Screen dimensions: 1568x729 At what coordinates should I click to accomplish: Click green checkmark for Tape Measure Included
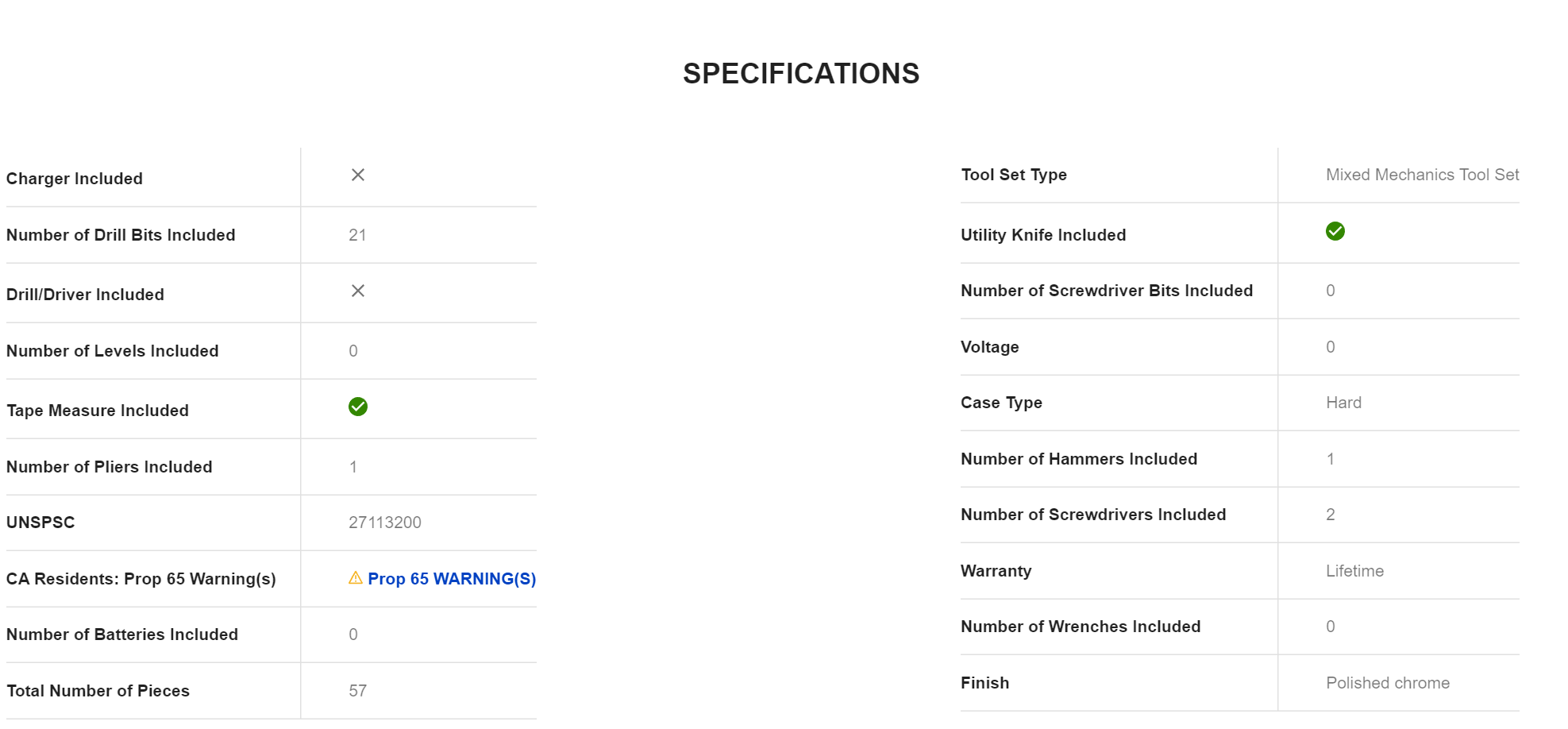[x=358, y=407]
